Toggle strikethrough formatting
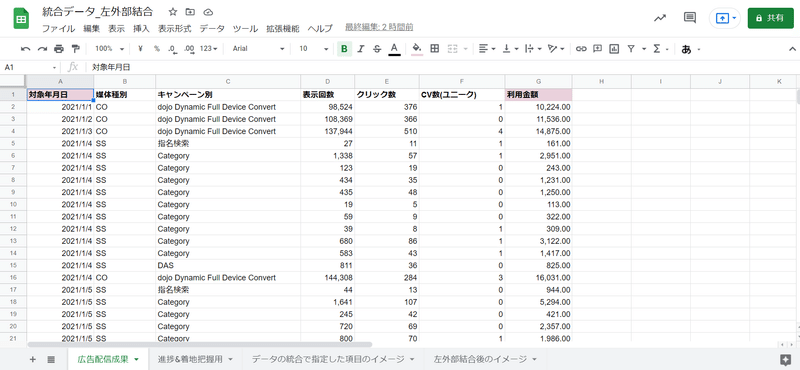 [x=377, y=49]
